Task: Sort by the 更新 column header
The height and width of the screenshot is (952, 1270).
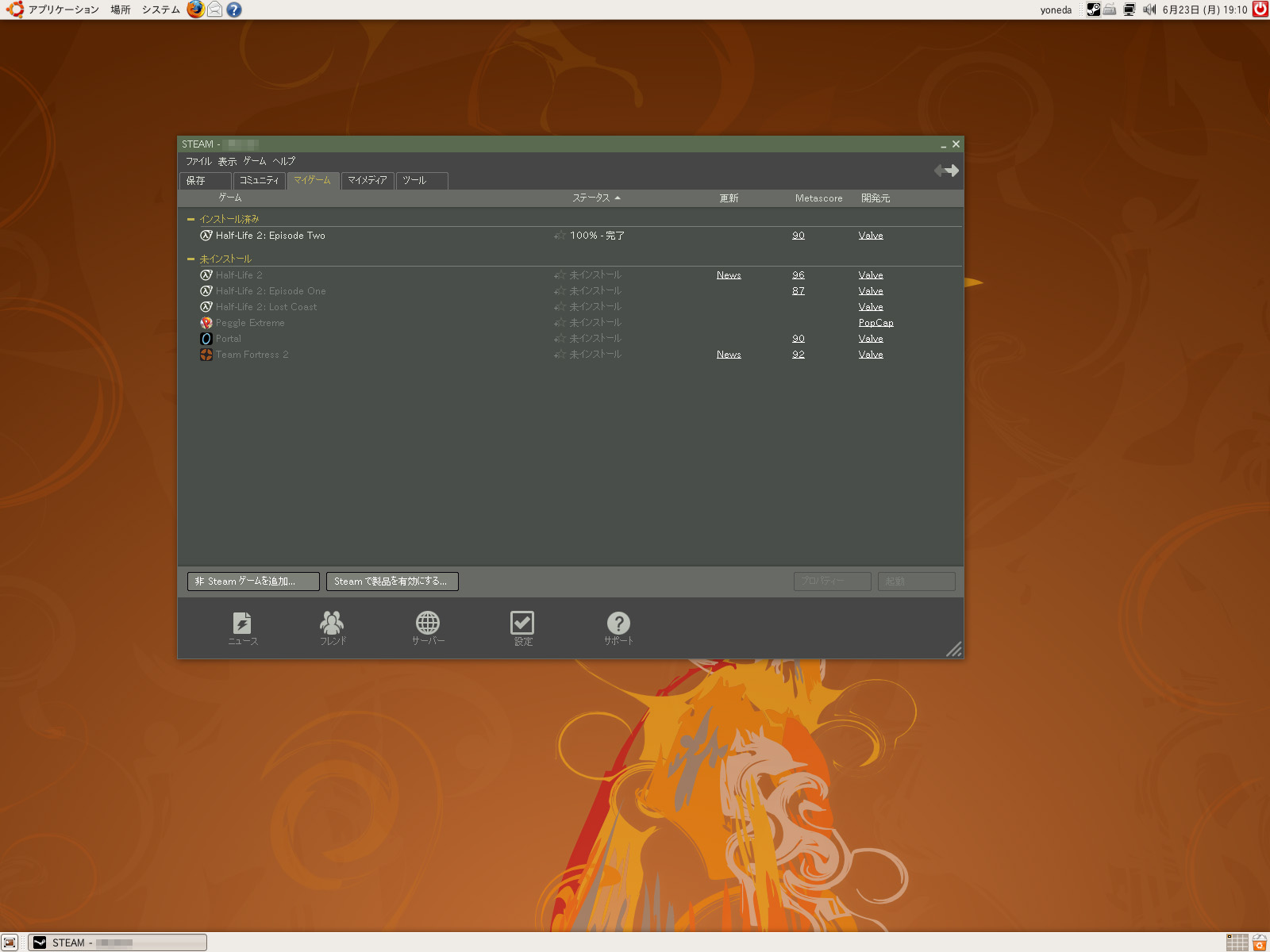Action: point(729,198)
